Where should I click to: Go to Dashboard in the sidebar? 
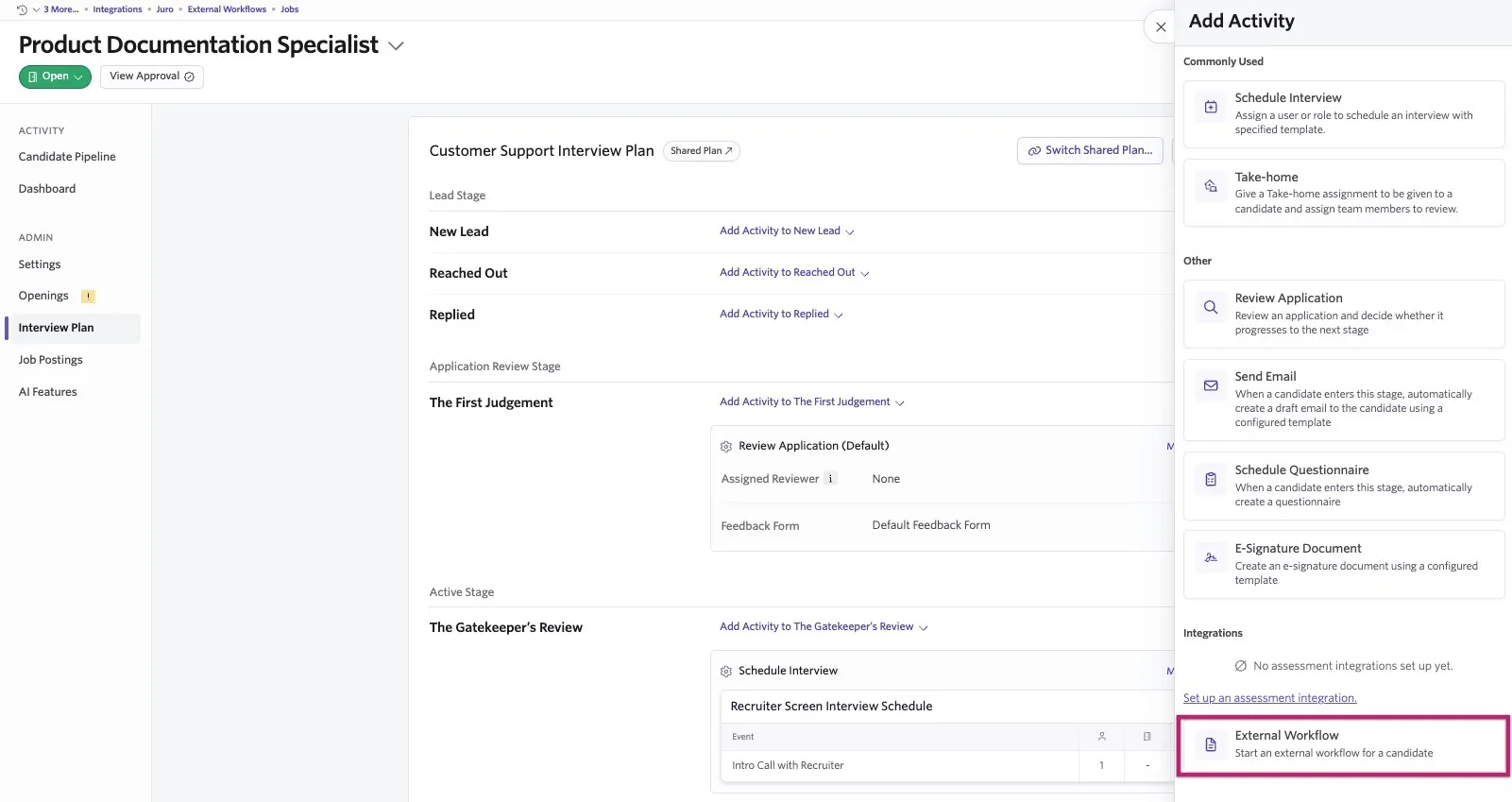[47, 189]
